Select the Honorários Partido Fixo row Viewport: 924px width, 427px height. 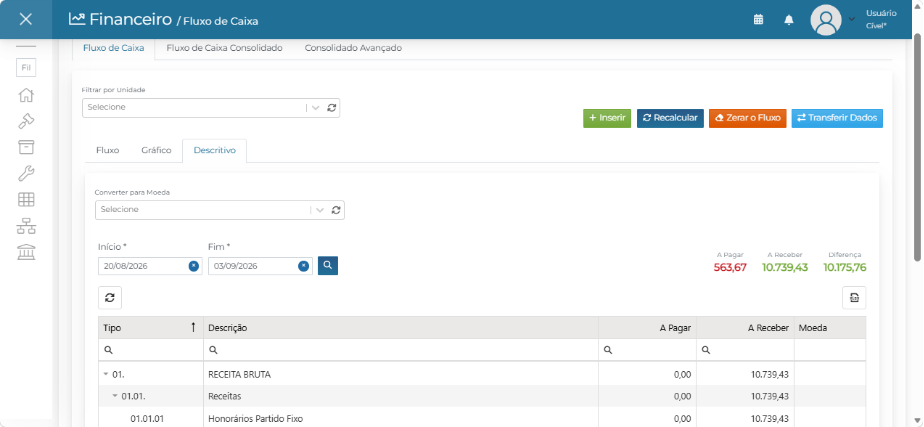coord(482,419)
